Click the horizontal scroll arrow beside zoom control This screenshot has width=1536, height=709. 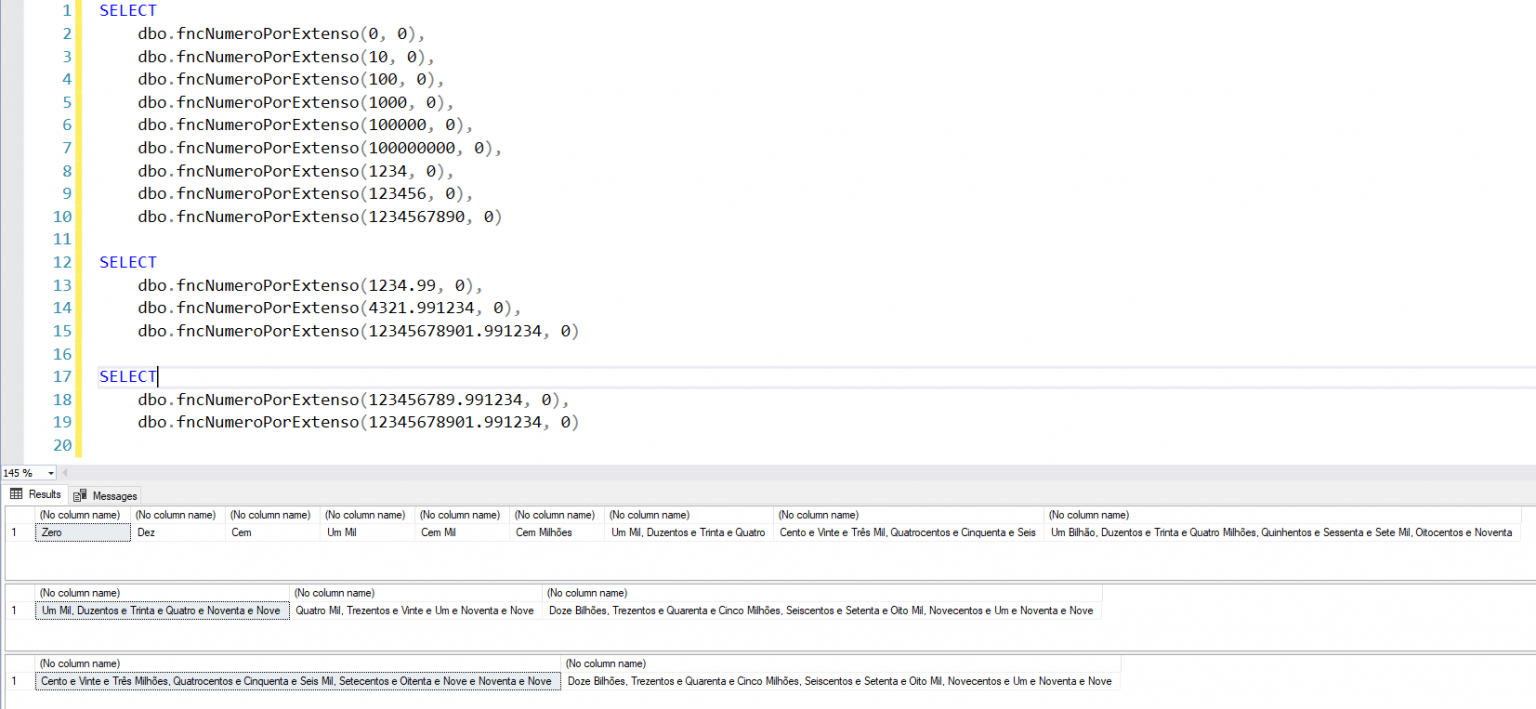click(64, 472)
